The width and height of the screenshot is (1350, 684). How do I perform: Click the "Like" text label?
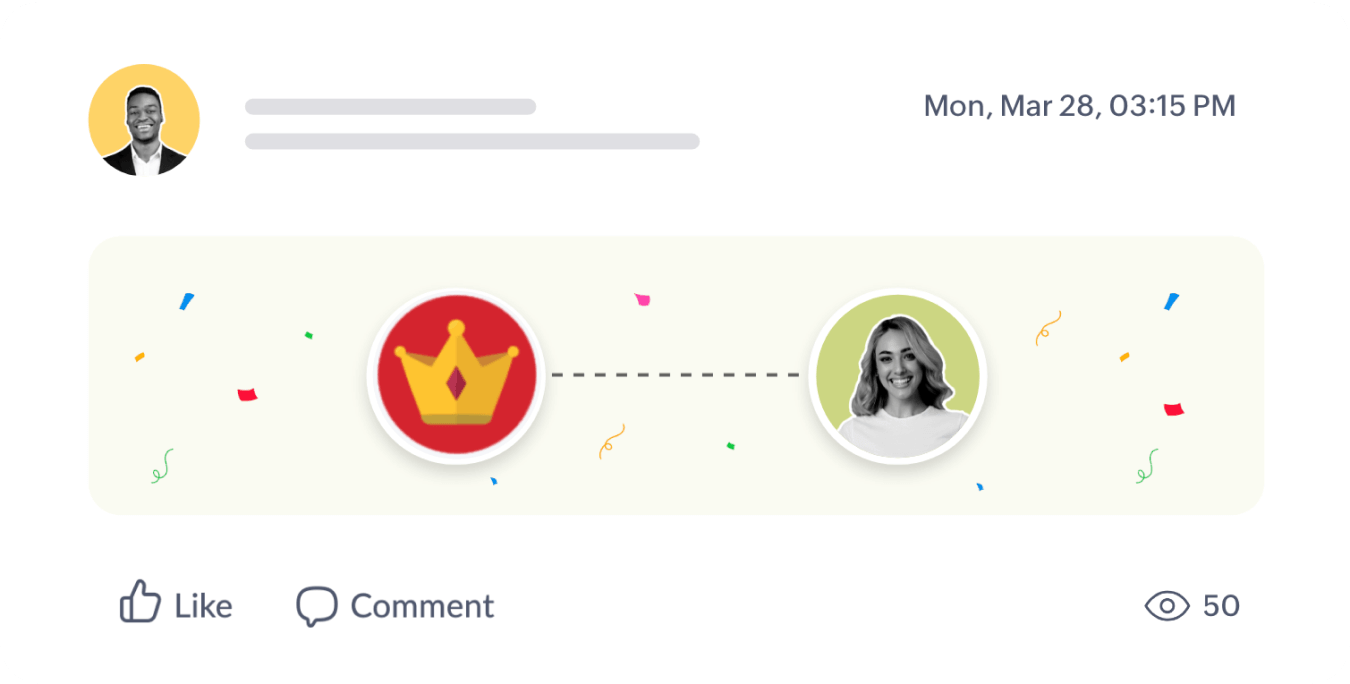[x=203, y=606]
